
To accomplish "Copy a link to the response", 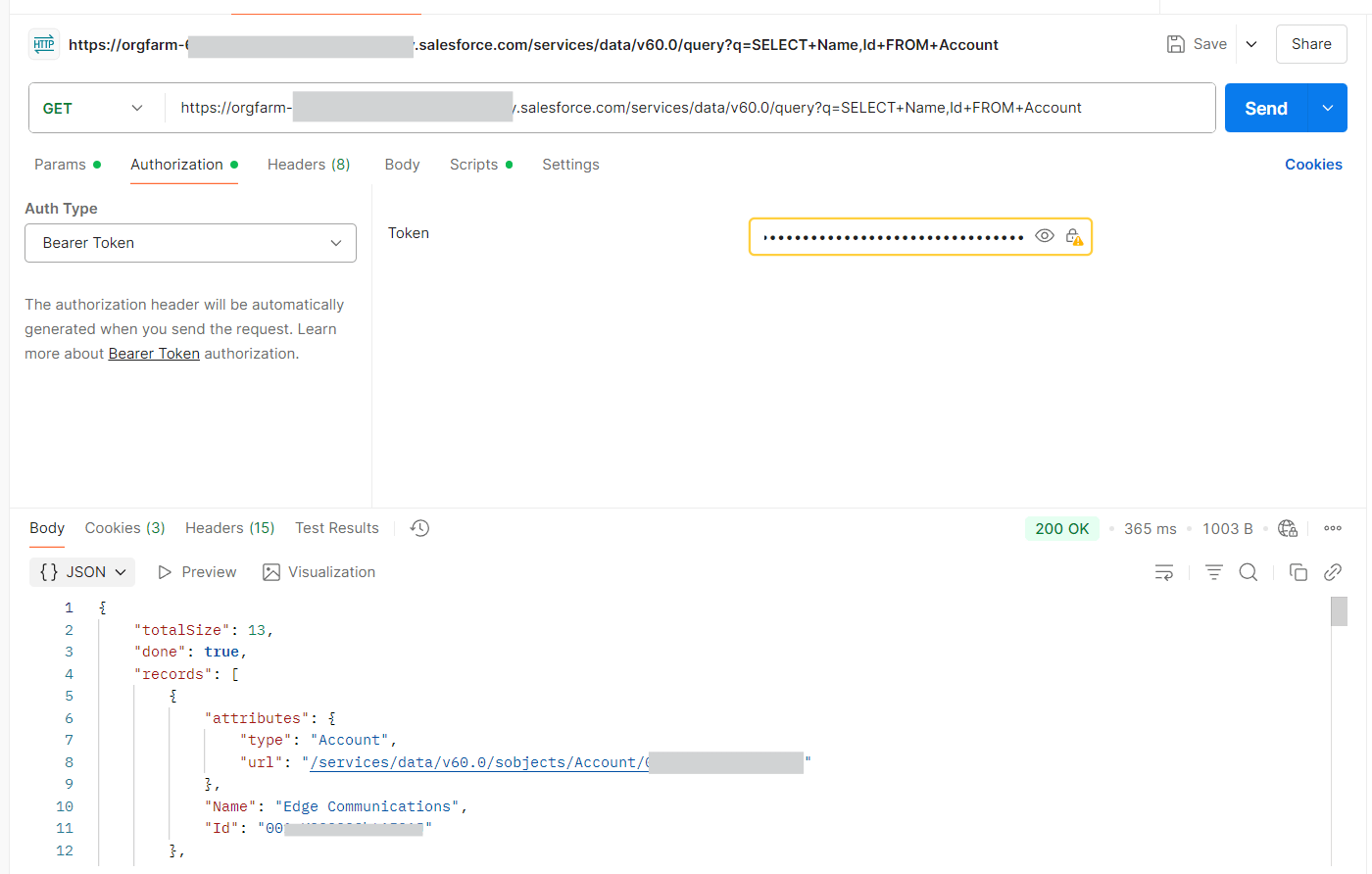I will point(1333,571).
